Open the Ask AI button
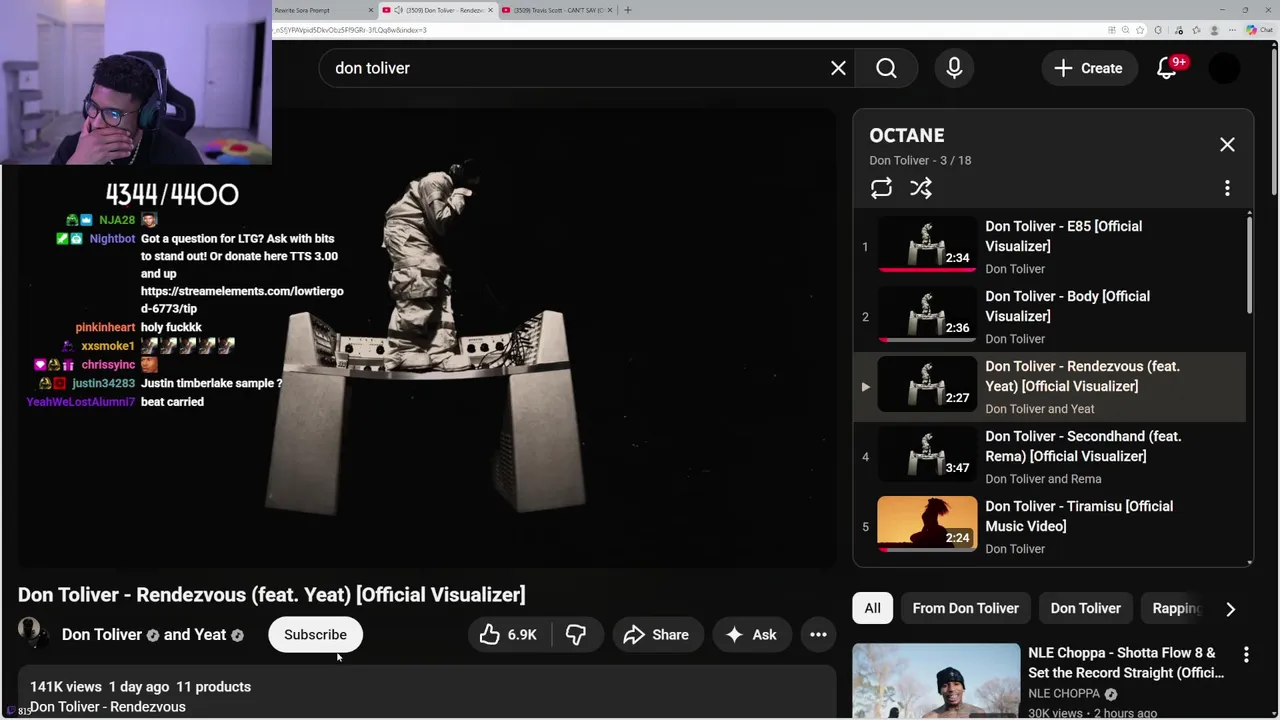 click(751, 635)
